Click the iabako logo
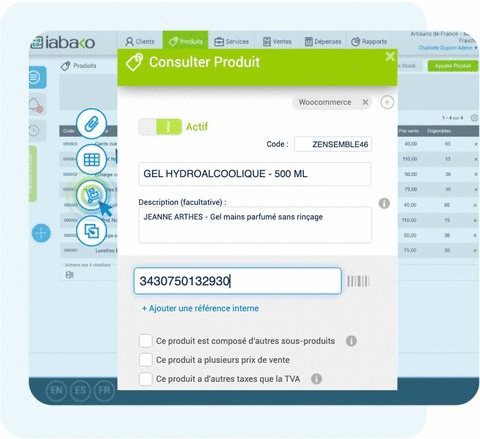480x439 pixels. (x=63, y=43)
